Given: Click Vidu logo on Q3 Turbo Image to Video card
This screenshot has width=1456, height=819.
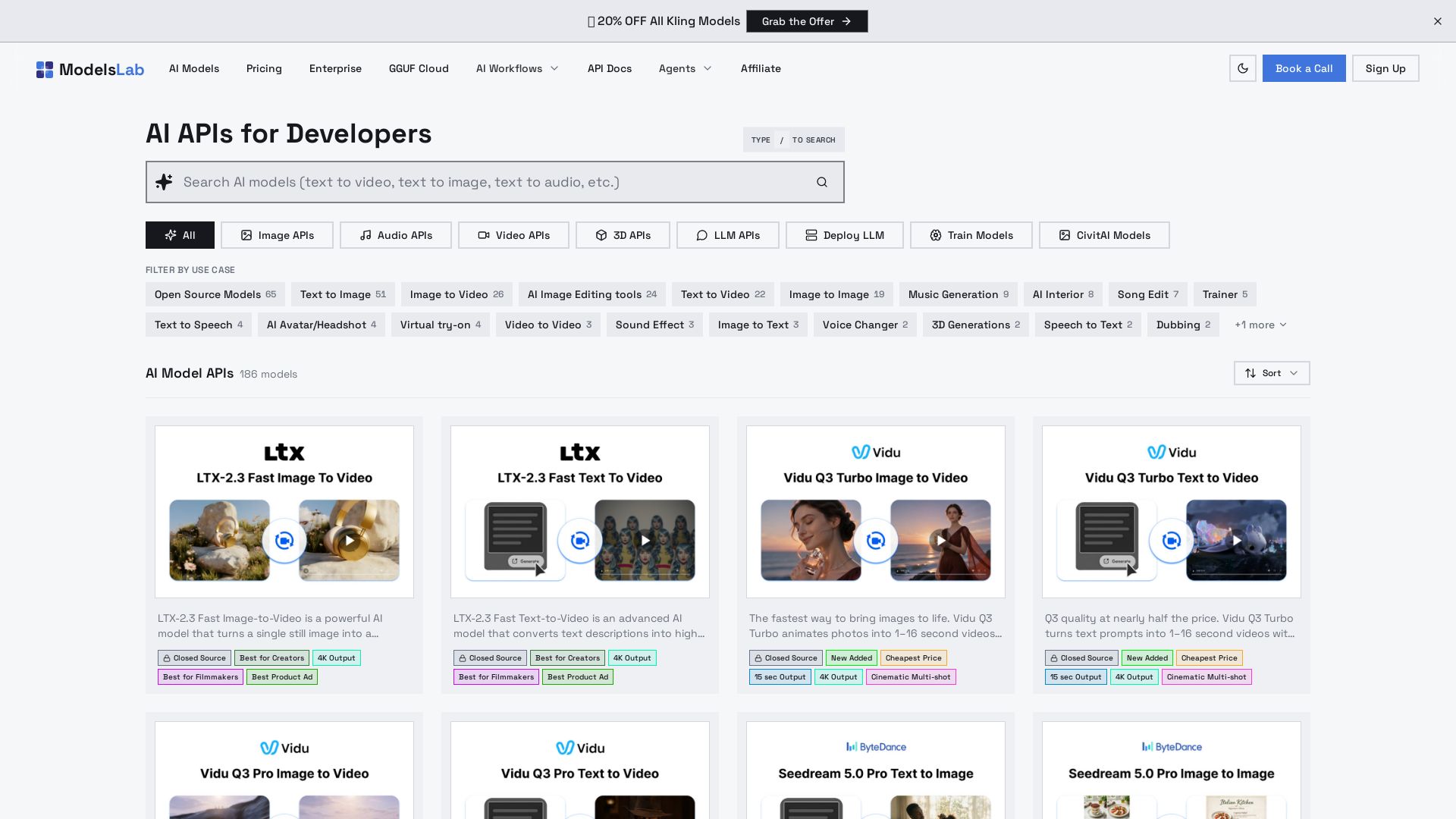Looking at the screenshot, I should 876,453.
